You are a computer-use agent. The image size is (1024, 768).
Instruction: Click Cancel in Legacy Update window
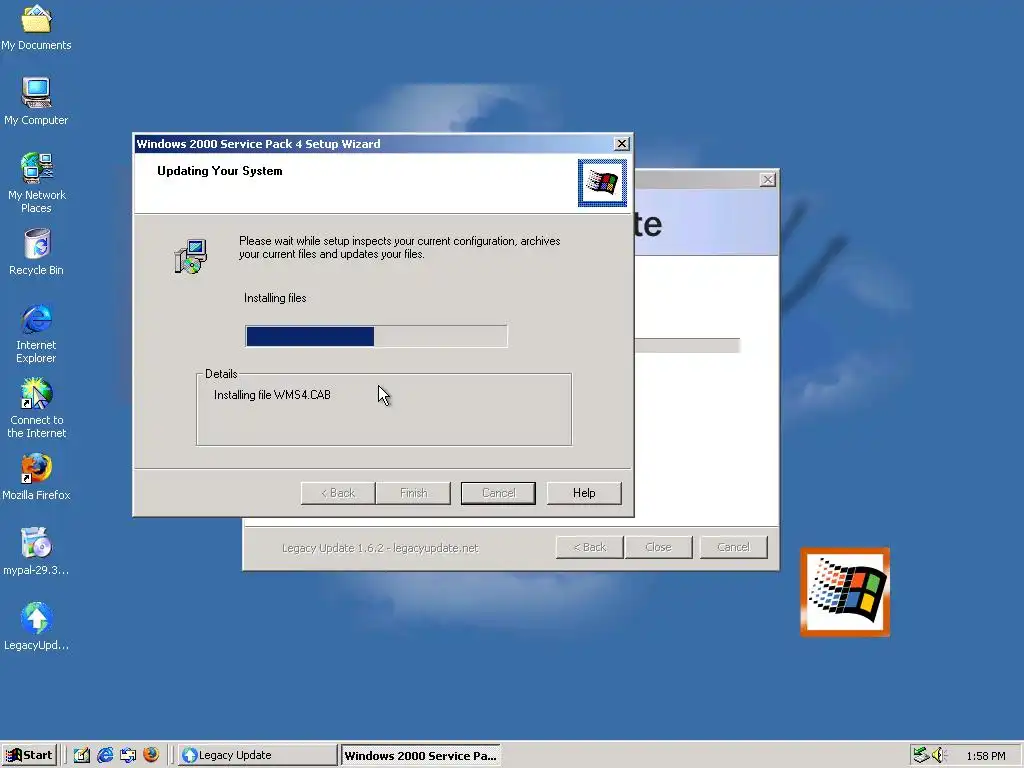click(733, 547)
